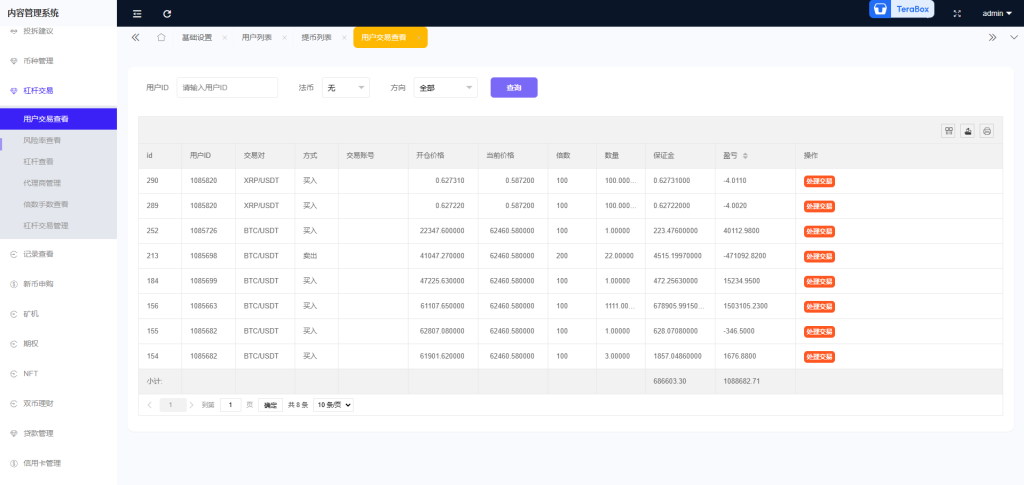Click the export icon above table

point(967,131)
